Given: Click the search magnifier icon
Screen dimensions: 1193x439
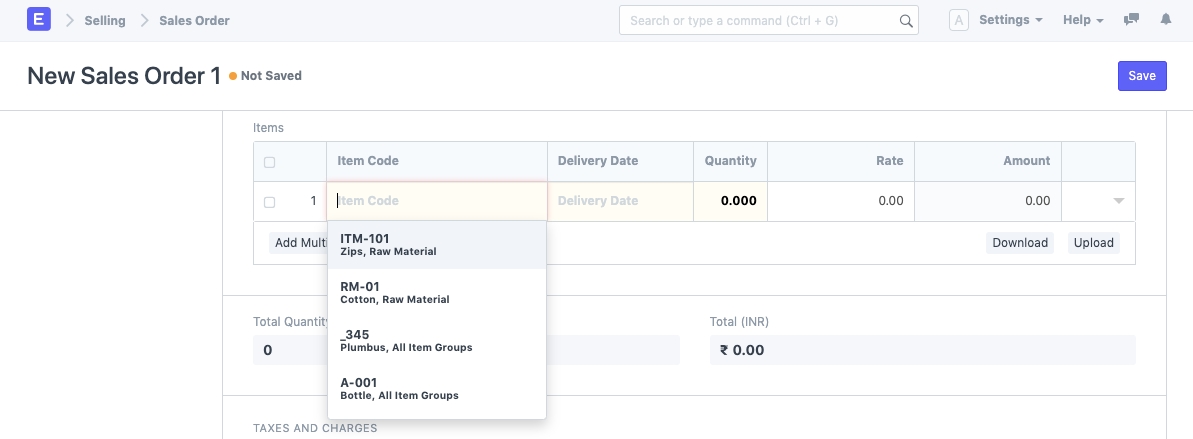Looking at the screenshot, I should pos(906,21).
